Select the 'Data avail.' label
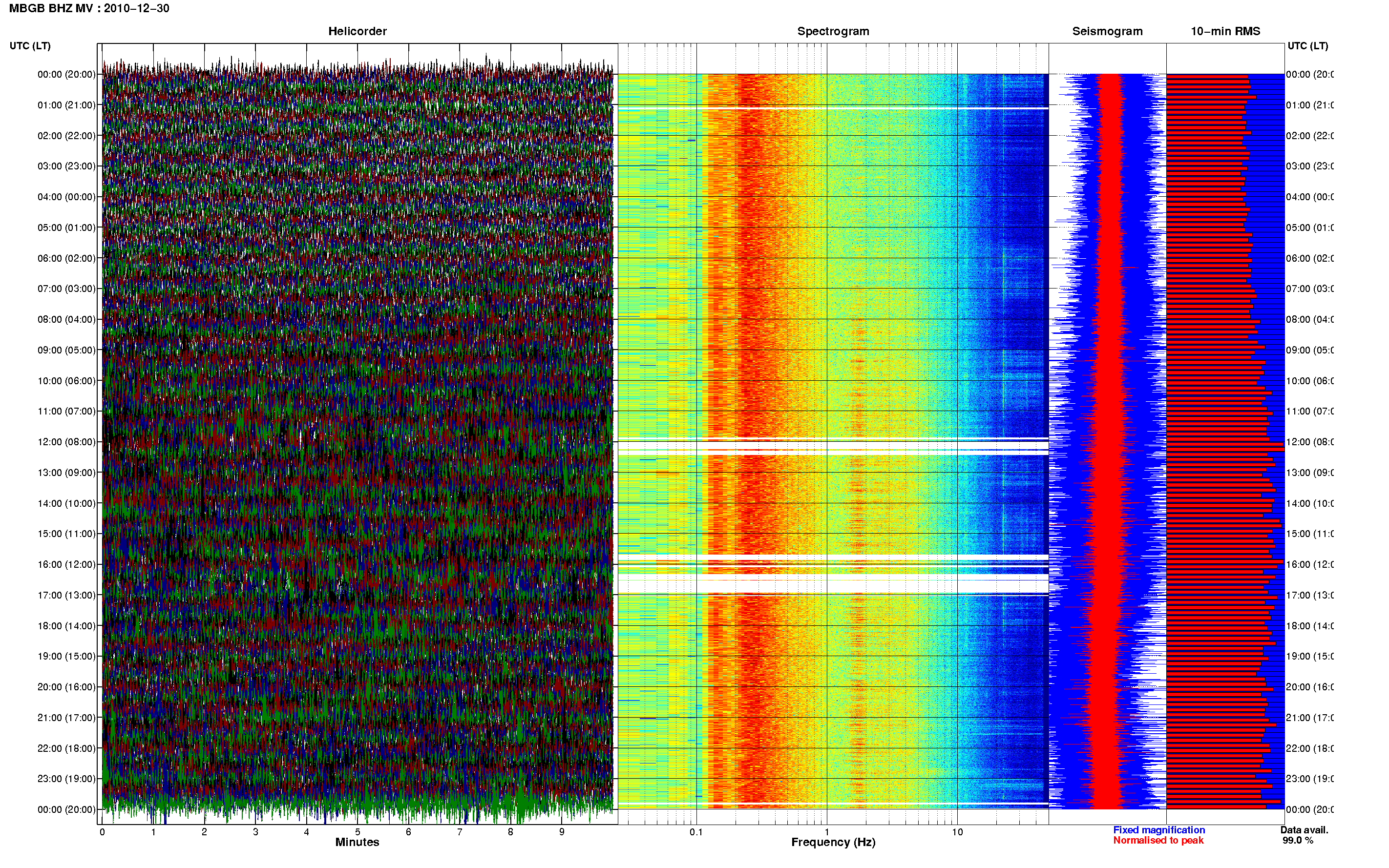The height and width of the screenshot is (868, 1389). [1305, 830]
